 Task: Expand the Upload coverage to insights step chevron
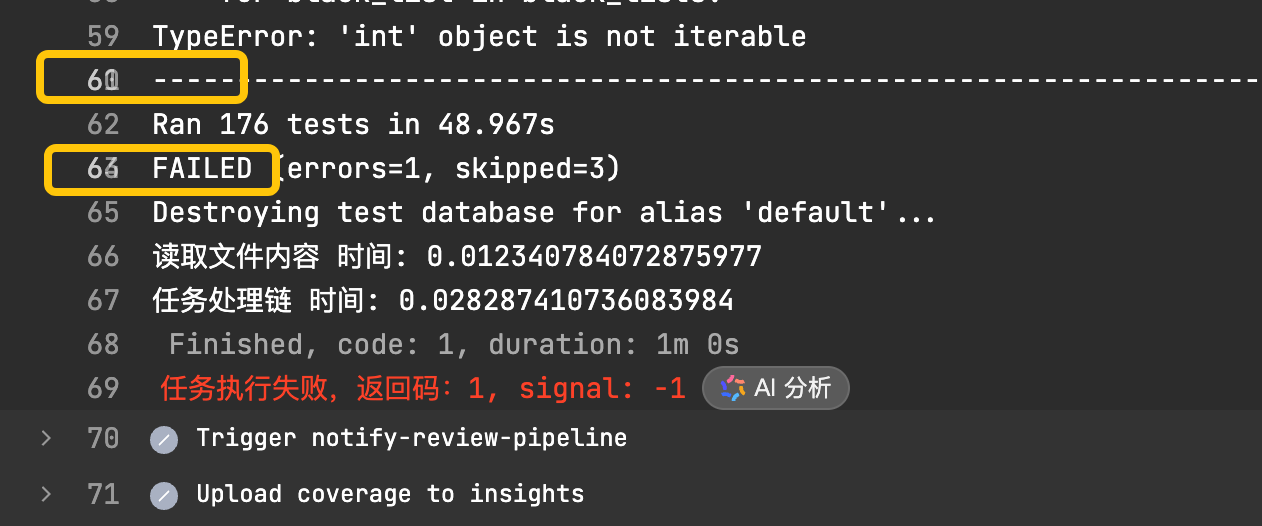coord(45,494)
